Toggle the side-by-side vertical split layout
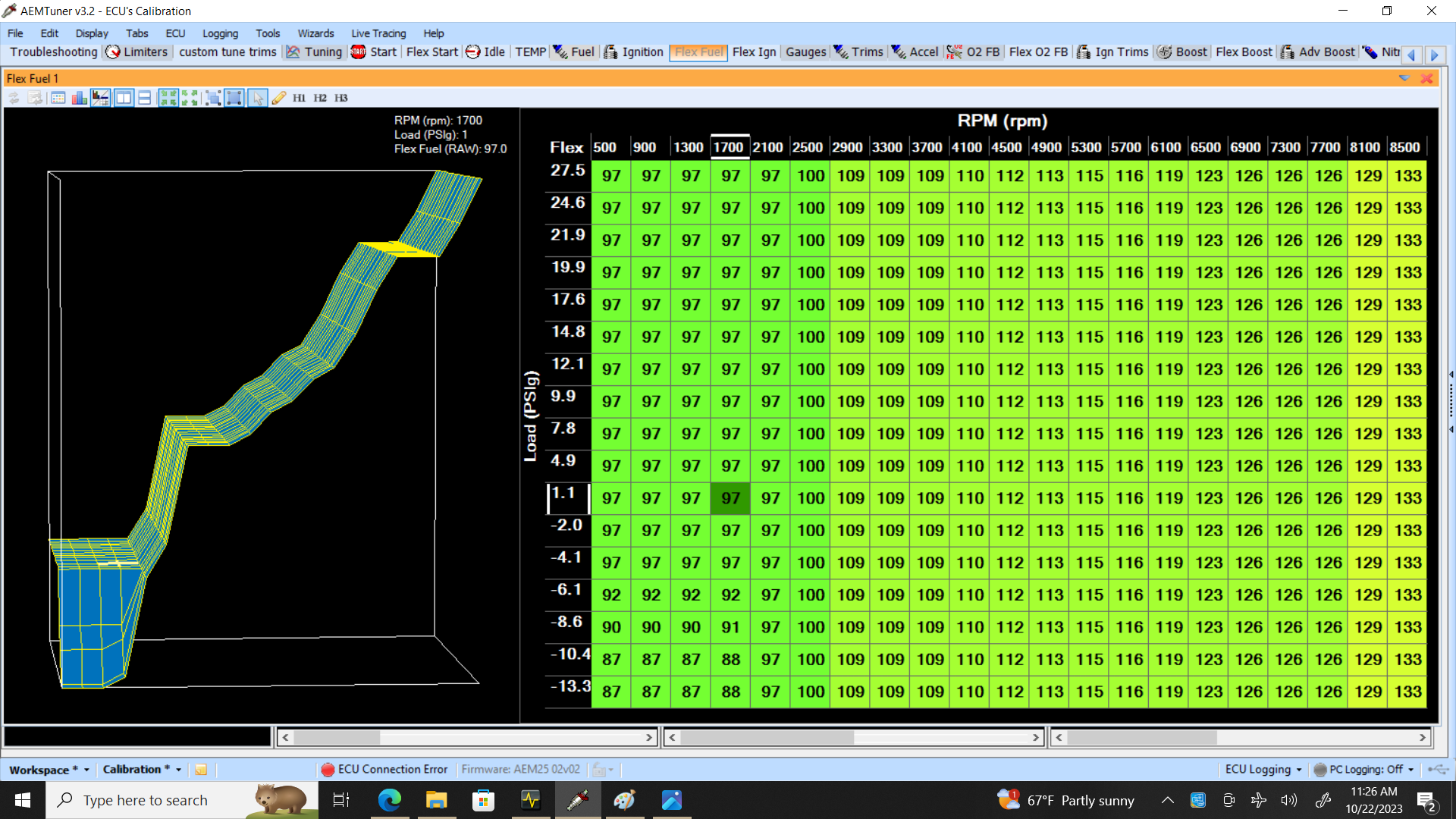The image size is (1456, 819). click(124, 98)
